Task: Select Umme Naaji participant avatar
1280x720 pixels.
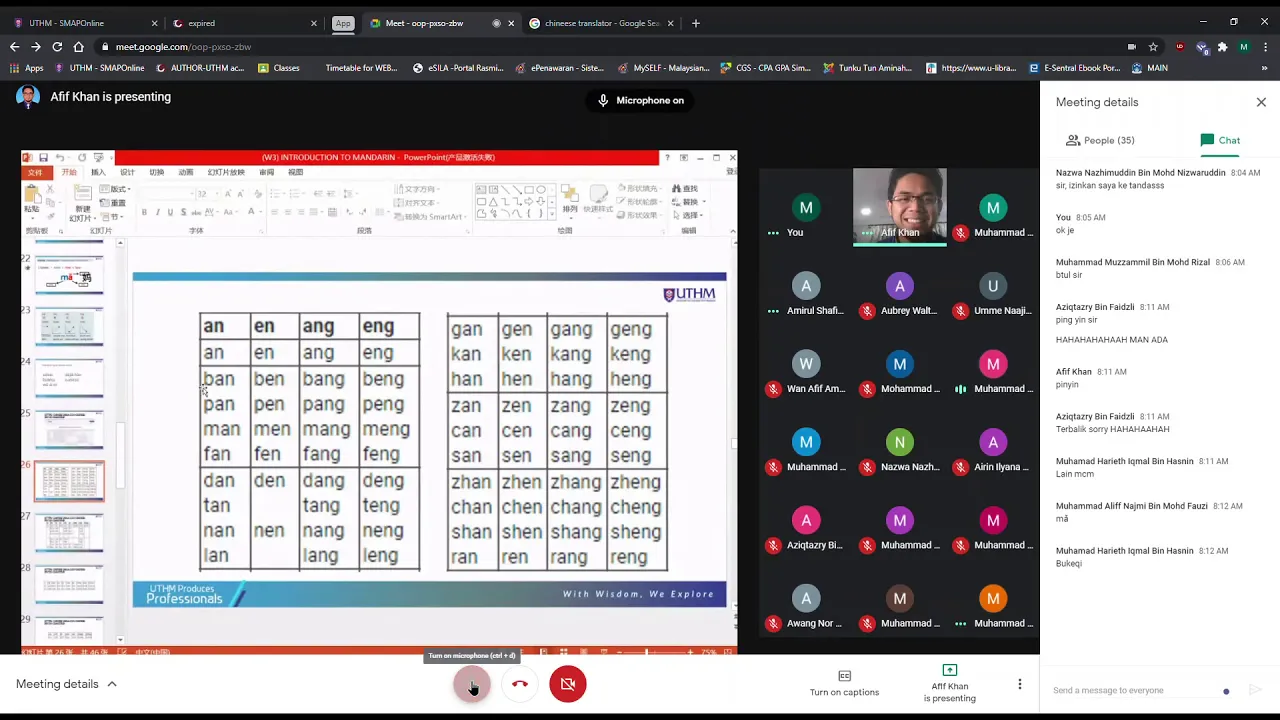Action: tap(993, 286)
